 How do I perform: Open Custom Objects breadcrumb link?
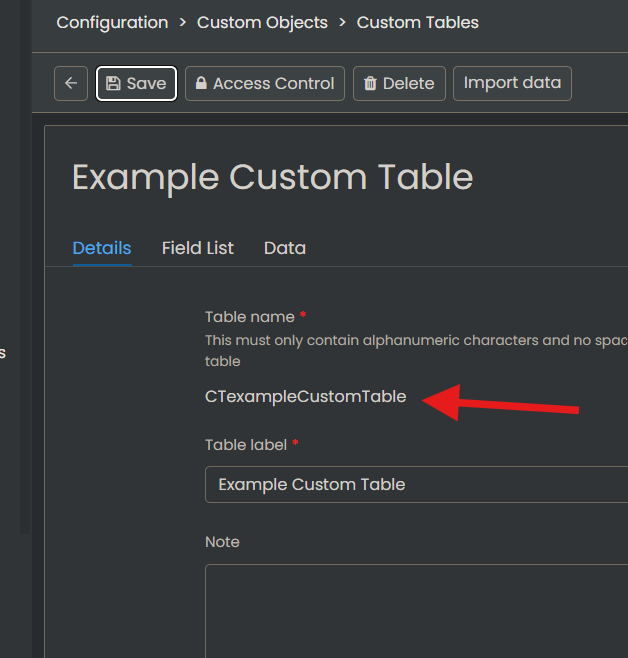tap(262, 23)
